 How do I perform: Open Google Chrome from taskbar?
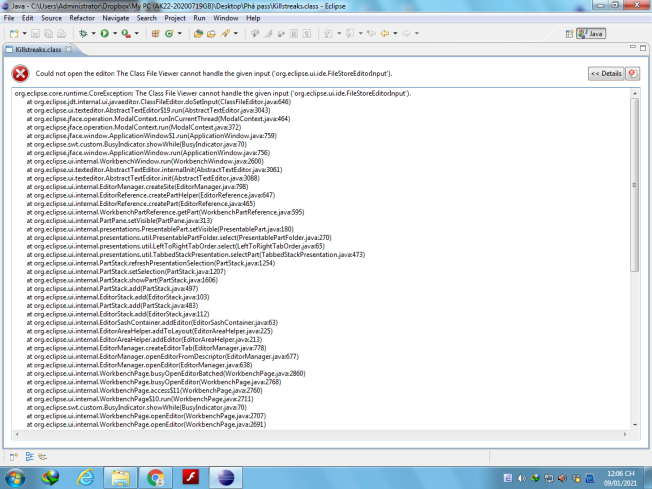pos(156,478)
